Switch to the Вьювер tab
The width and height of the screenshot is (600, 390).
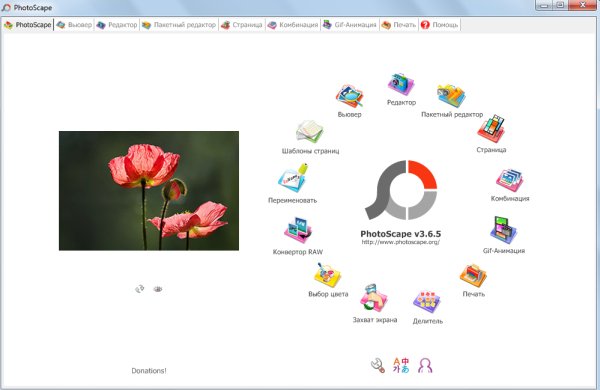coord(74,25)
